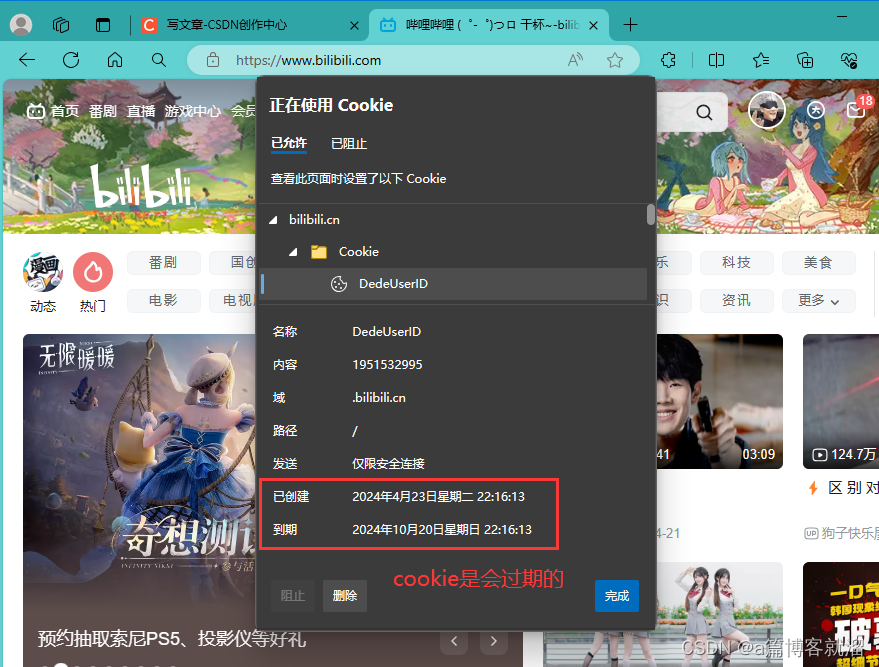Select the 番剧 category button
Image resolution: width=879 pixels, height=667 pixels.
(x=164, y=262)
